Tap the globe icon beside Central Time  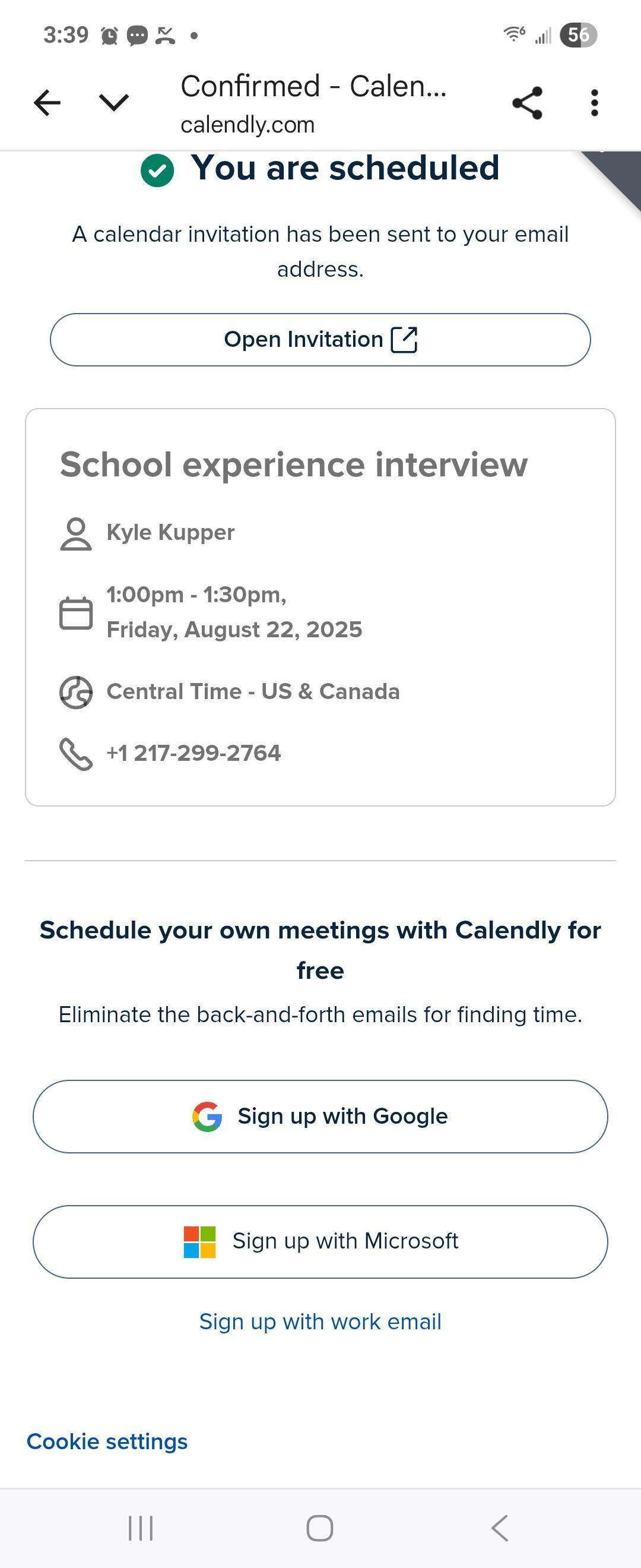[x=76, y=692]
